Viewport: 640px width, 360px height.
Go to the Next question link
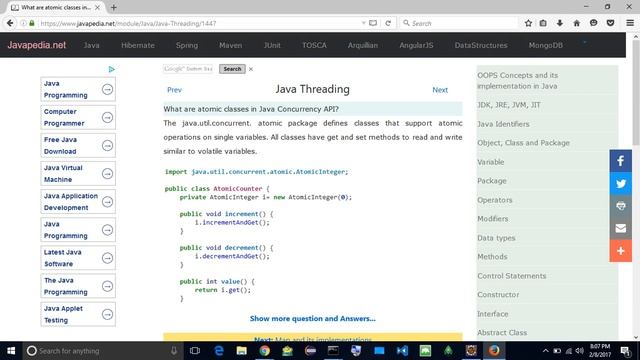pos(440,90)
